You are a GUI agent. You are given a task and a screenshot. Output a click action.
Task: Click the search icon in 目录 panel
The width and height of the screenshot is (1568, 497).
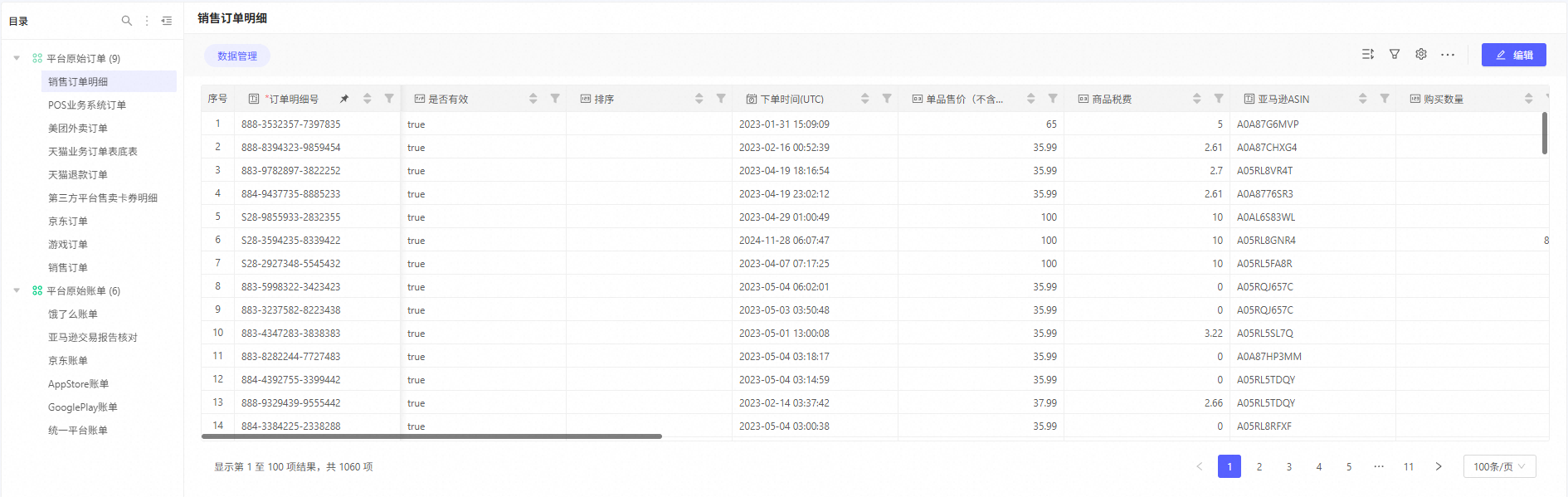tap(126, 21)
